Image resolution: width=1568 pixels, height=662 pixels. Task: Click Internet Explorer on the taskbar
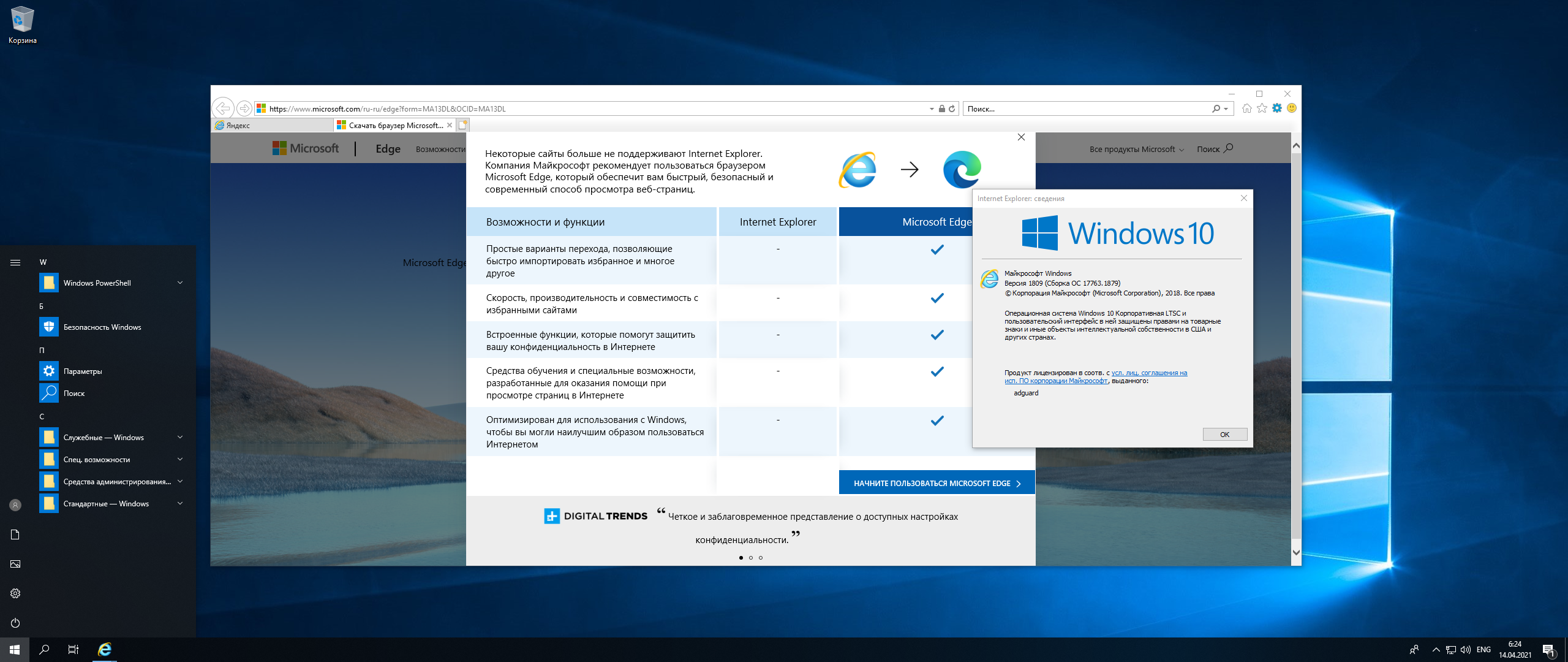105,650
